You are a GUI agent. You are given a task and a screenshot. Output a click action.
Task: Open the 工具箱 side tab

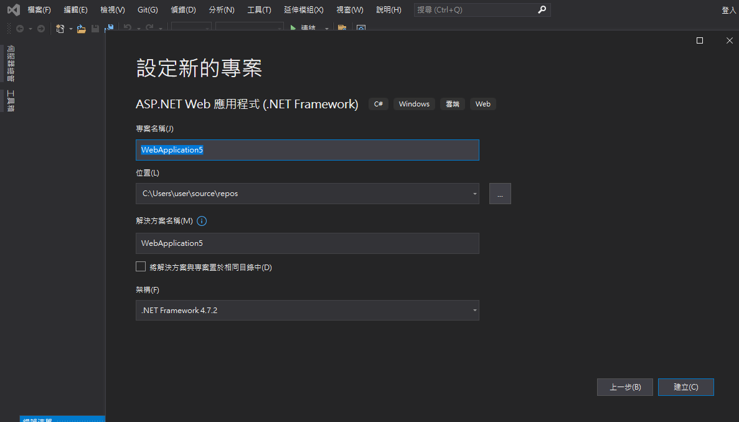pos(10,101)
